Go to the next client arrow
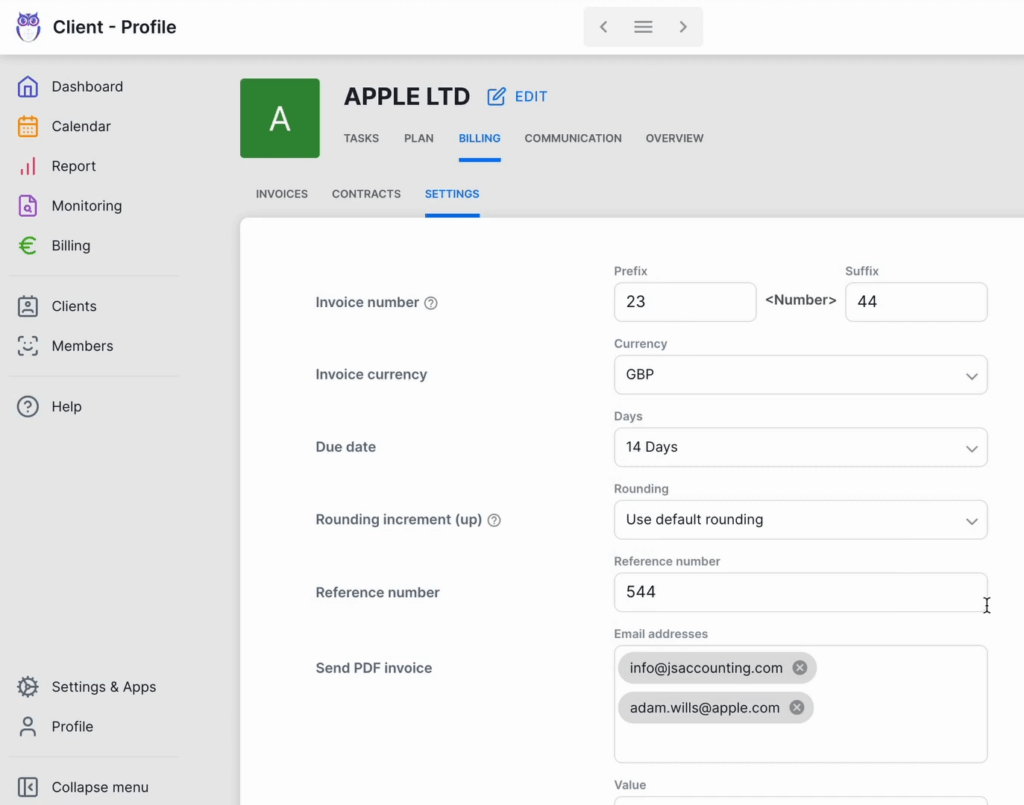 [x=683, y=27]
